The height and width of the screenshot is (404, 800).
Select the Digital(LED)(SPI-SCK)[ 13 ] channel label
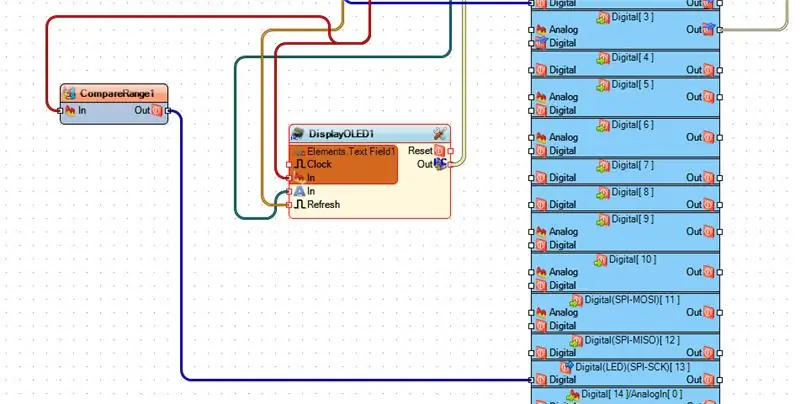click(x=633, y=367)
